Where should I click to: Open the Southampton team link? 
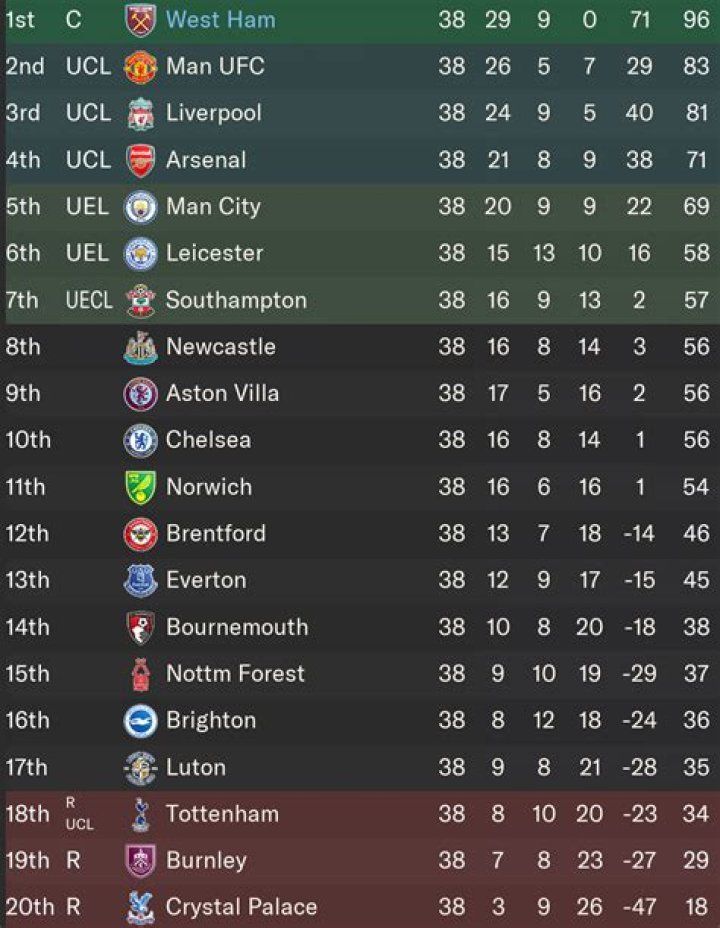pyautogui.click(x=236, y=300)
